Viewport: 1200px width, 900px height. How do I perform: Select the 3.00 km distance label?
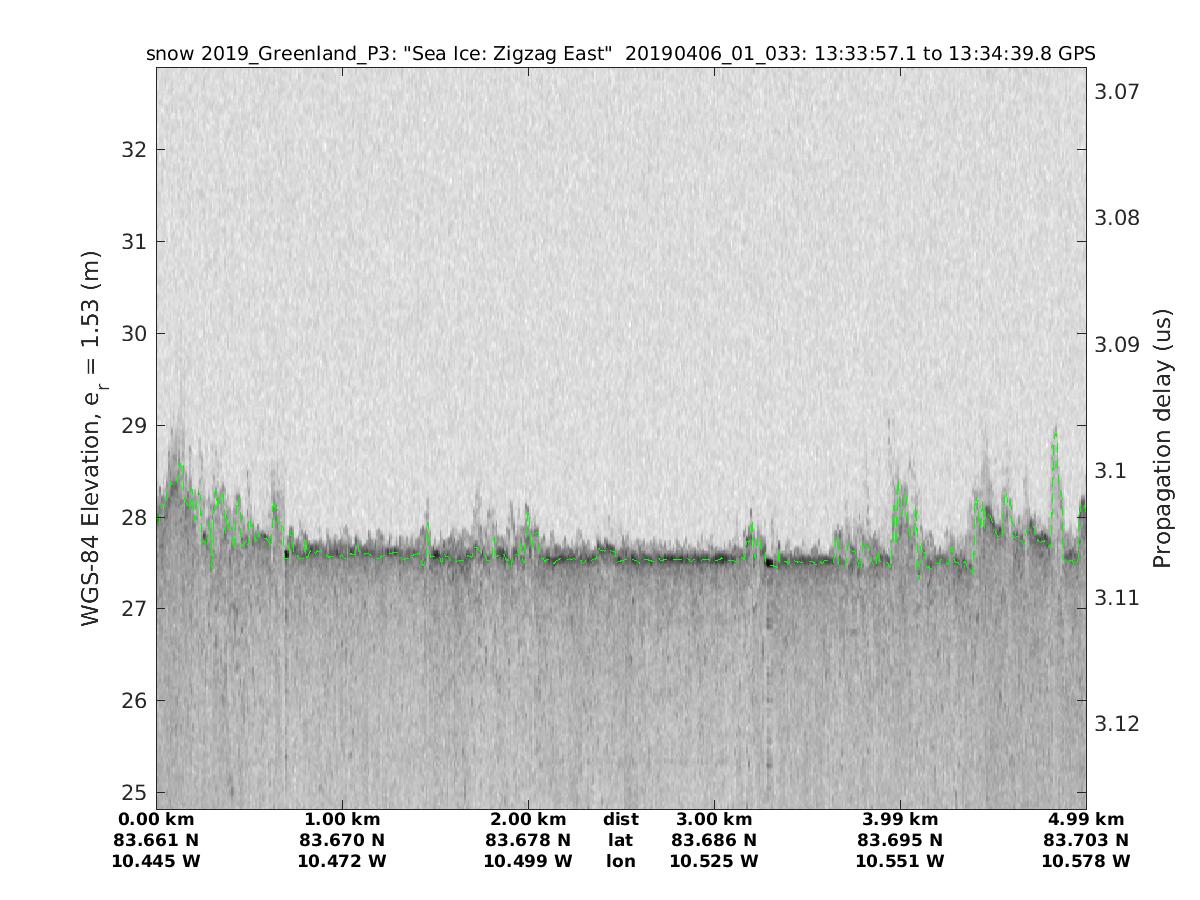(714, 819)
